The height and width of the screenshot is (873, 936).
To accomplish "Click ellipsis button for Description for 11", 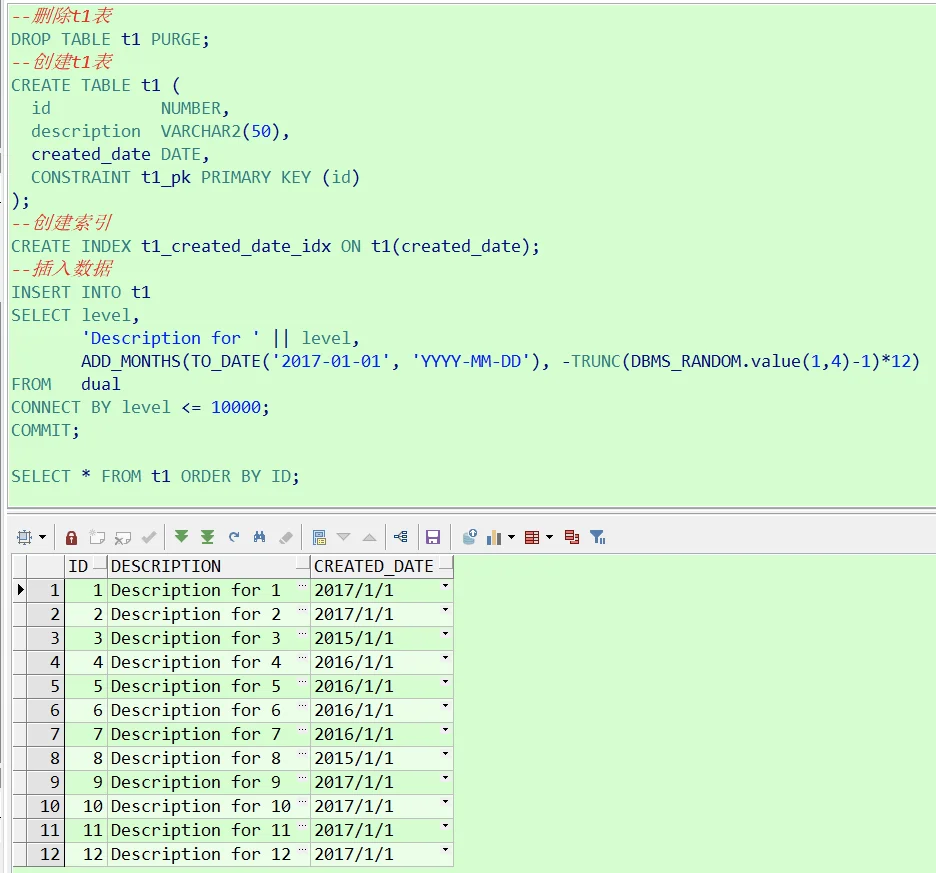I will 303,826.
